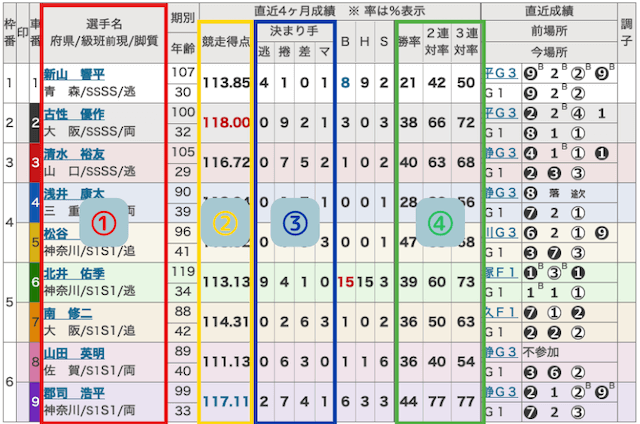Screen dimensions: 640x424
Task: Click the black car number 2 badge
Action: coord(35,123)
